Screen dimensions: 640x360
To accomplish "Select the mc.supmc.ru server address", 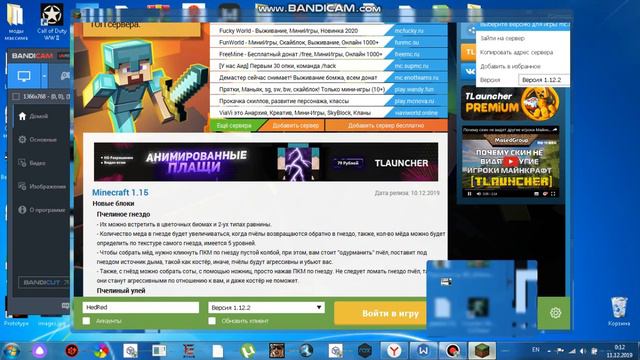I will [x=411, y=66].
